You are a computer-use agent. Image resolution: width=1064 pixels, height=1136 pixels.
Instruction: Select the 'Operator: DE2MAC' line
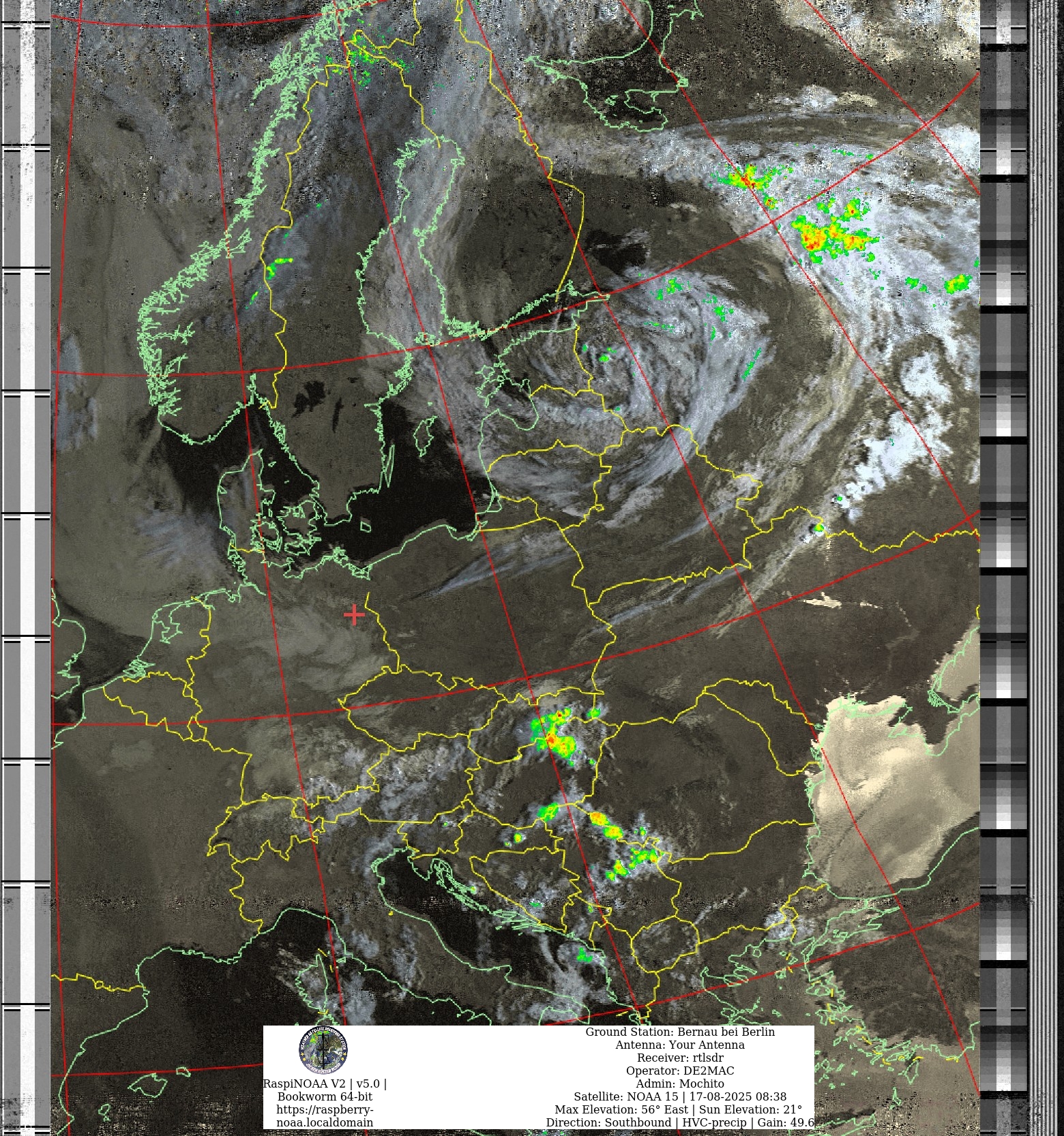[x=680, y=1071]
